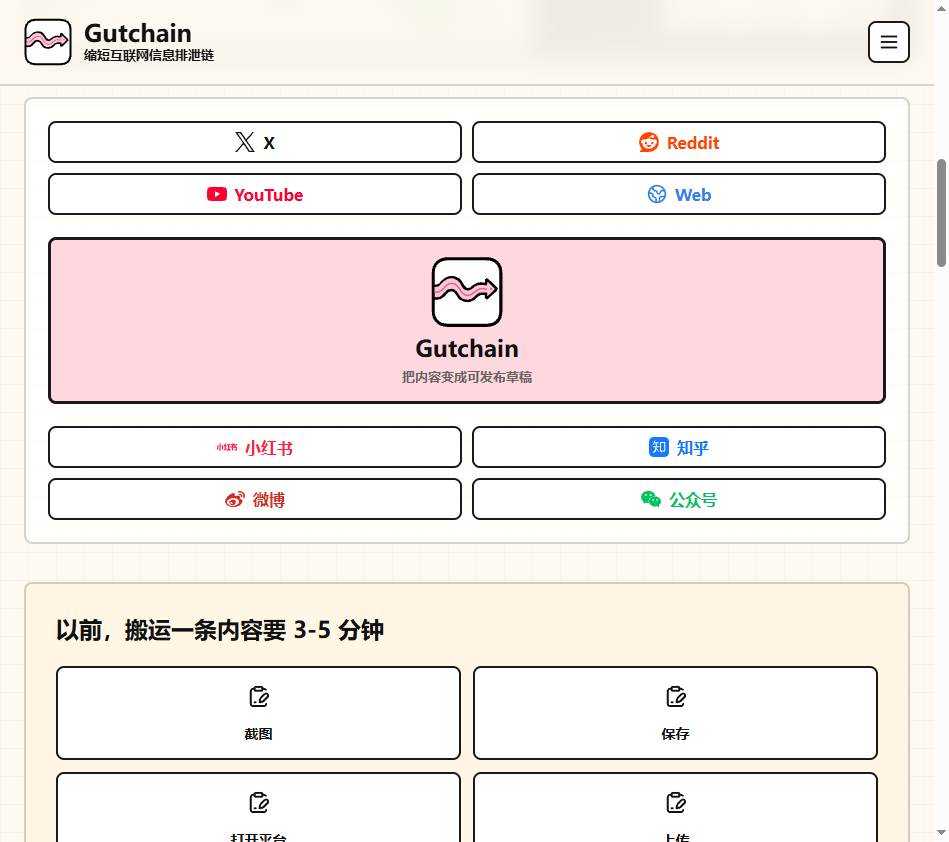Open the hamburger menu in header
Screen dimensions: 949x842
click(888, 42)
